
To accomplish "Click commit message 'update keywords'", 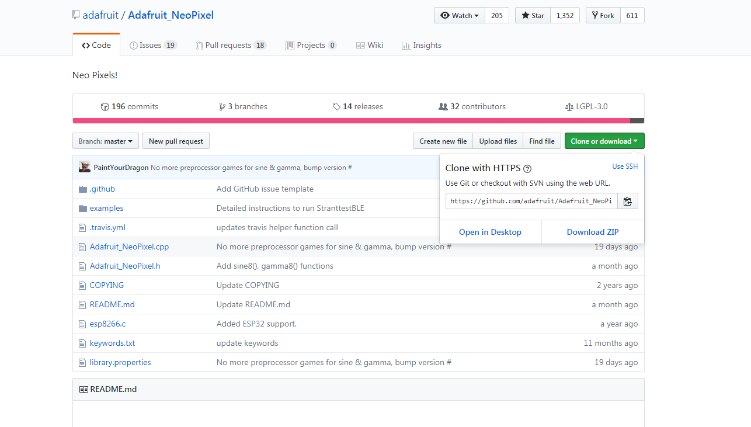I will click(x=247, y=343).
